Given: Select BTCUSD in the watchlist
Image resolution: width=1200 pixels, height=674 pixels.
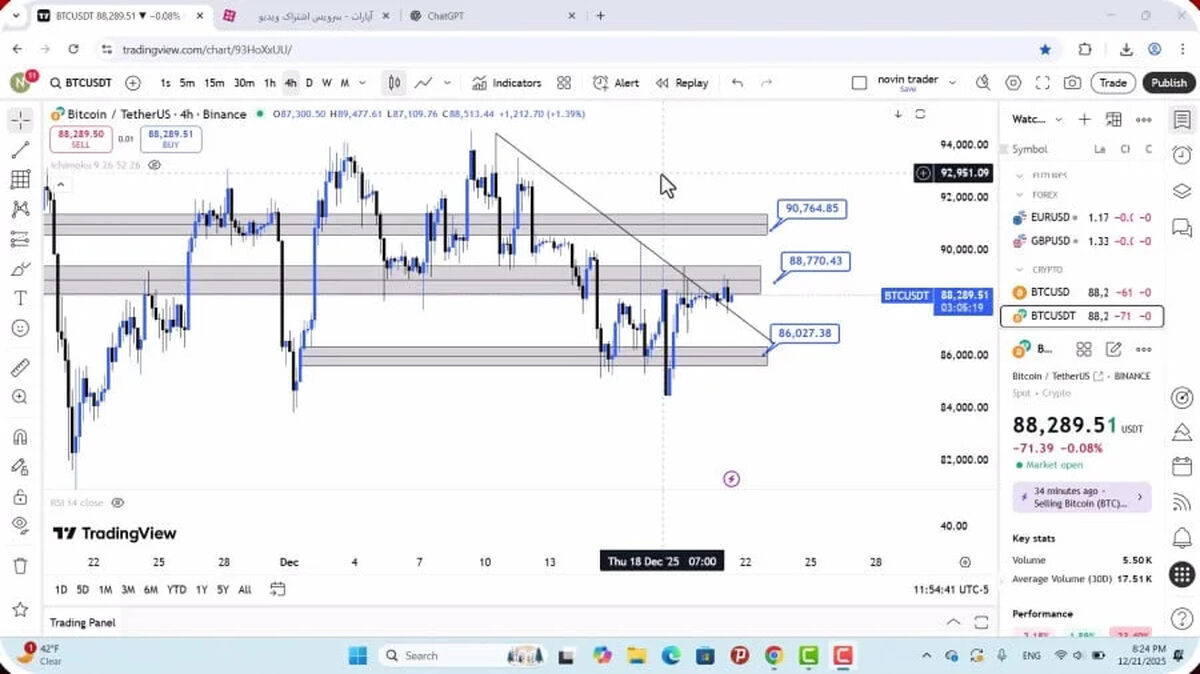Looking at the screenshot, I should click(x=1082, y=292).
